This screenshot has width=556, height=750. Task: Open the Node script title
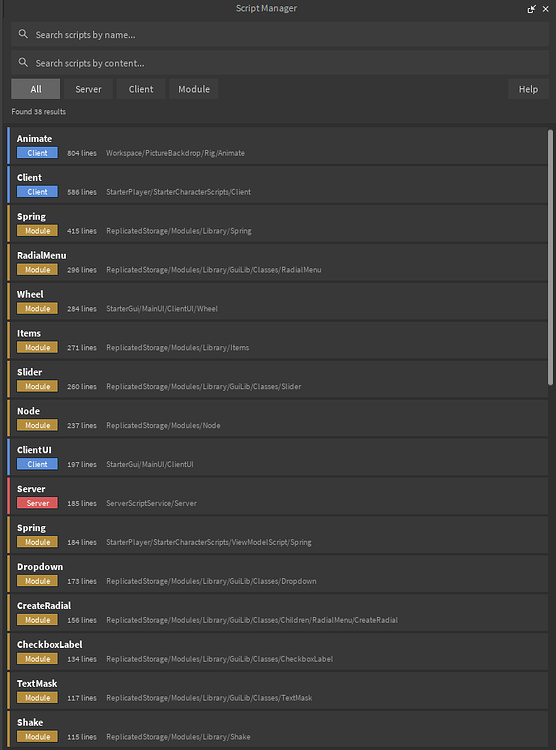tap(28, 411)
